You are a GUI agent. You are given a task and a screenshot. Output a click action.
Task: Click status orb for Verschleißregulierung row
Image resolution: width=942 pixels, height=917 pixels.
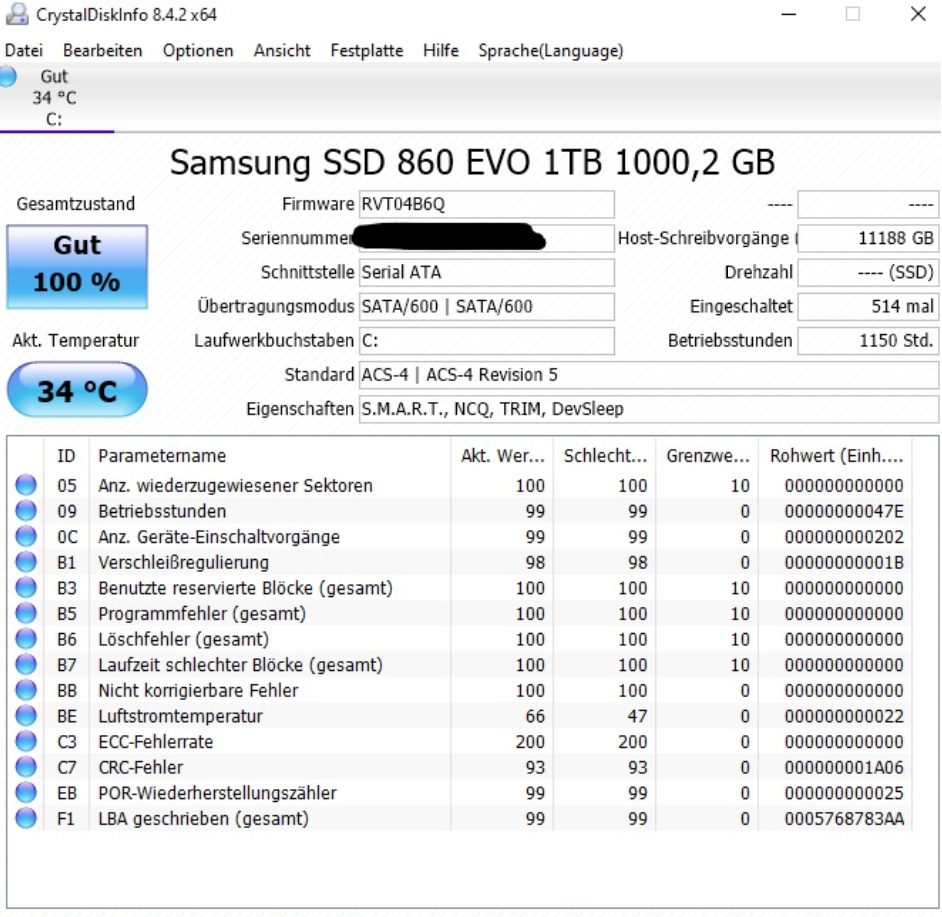tap(26, 562)
